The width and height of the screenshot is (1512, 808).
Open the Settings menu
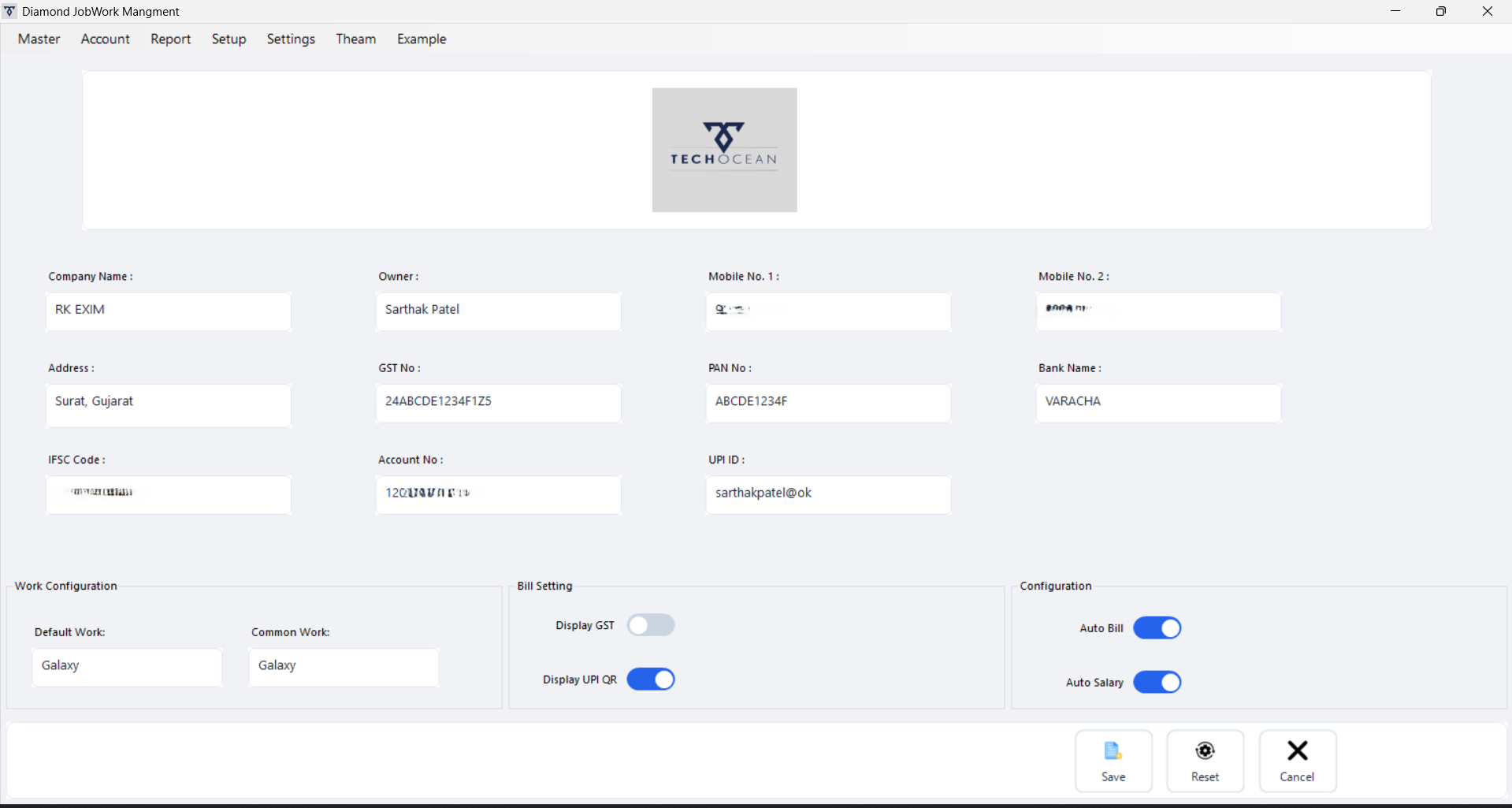point(291,39)
